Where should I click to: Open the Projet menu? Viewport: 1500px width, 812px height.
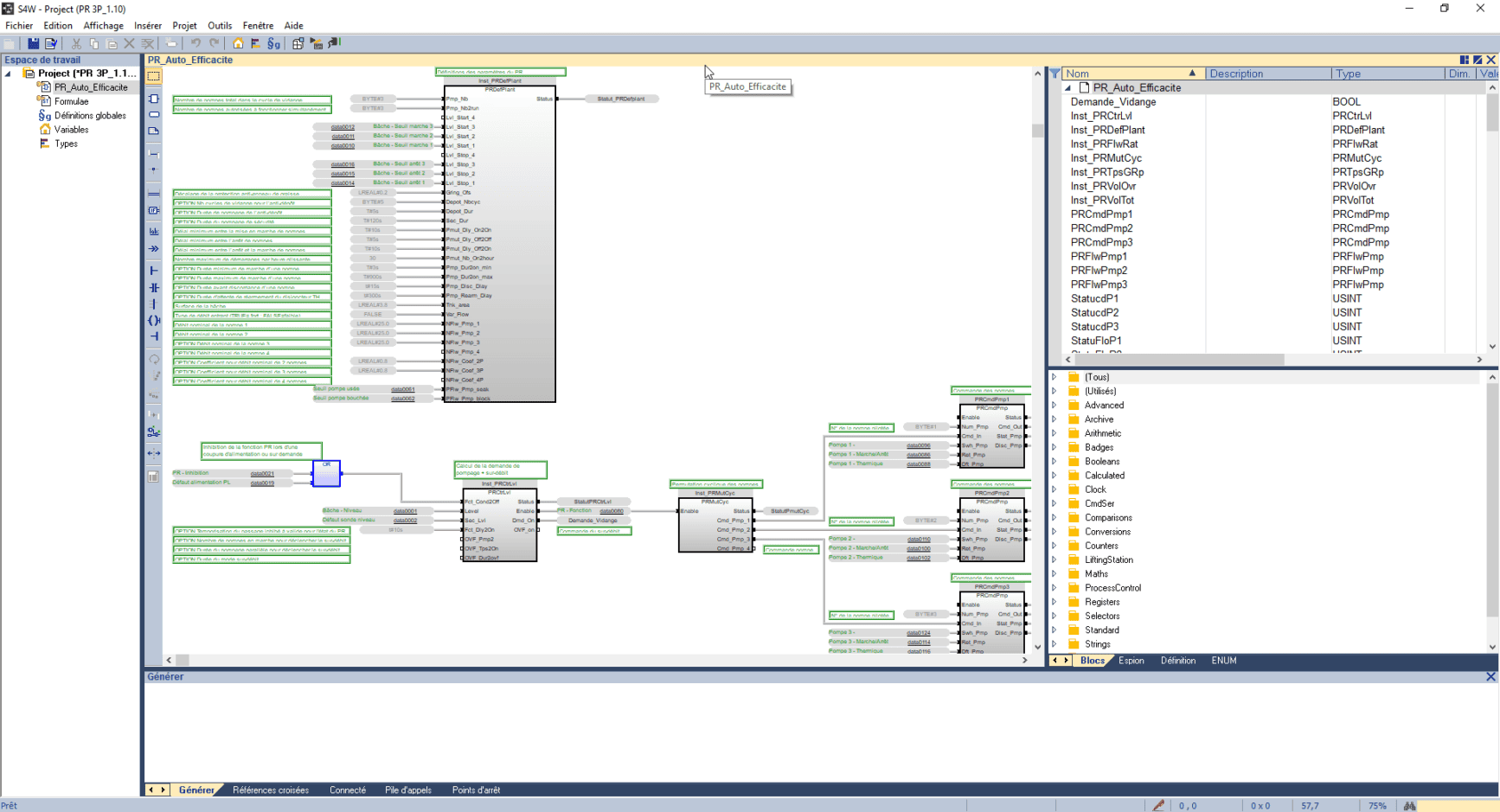[184, 25]
